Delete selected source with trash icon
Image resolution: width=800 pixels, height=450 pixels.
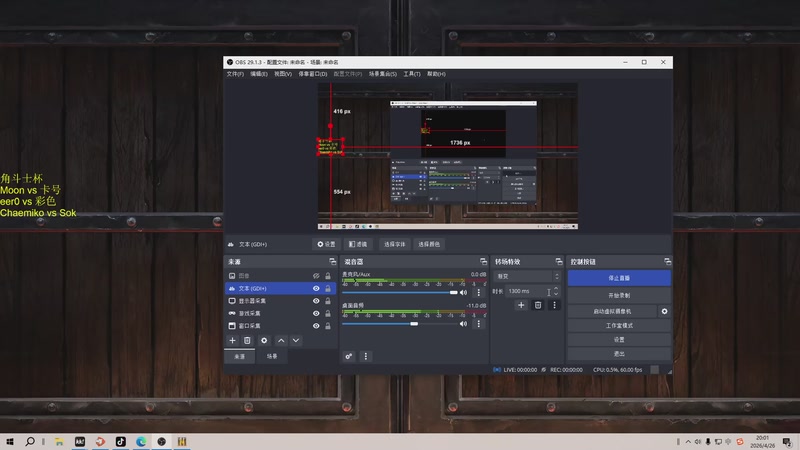coord(247,340)
